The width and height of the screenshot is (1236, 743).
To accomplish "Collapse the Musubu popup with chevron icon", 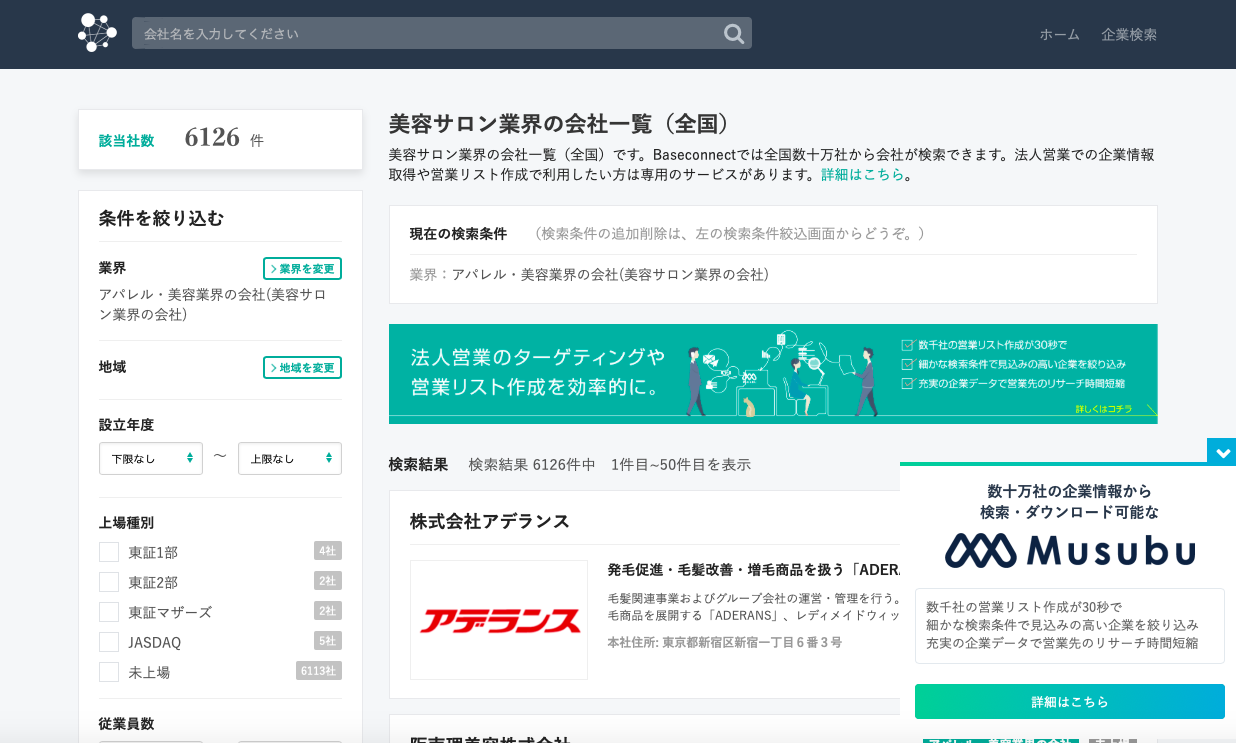I will pos(1221,452).
